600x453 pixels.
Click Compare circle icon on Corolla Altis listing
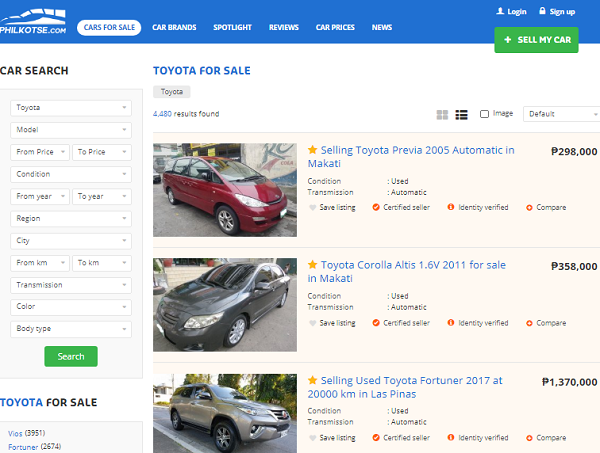[529, 323]
